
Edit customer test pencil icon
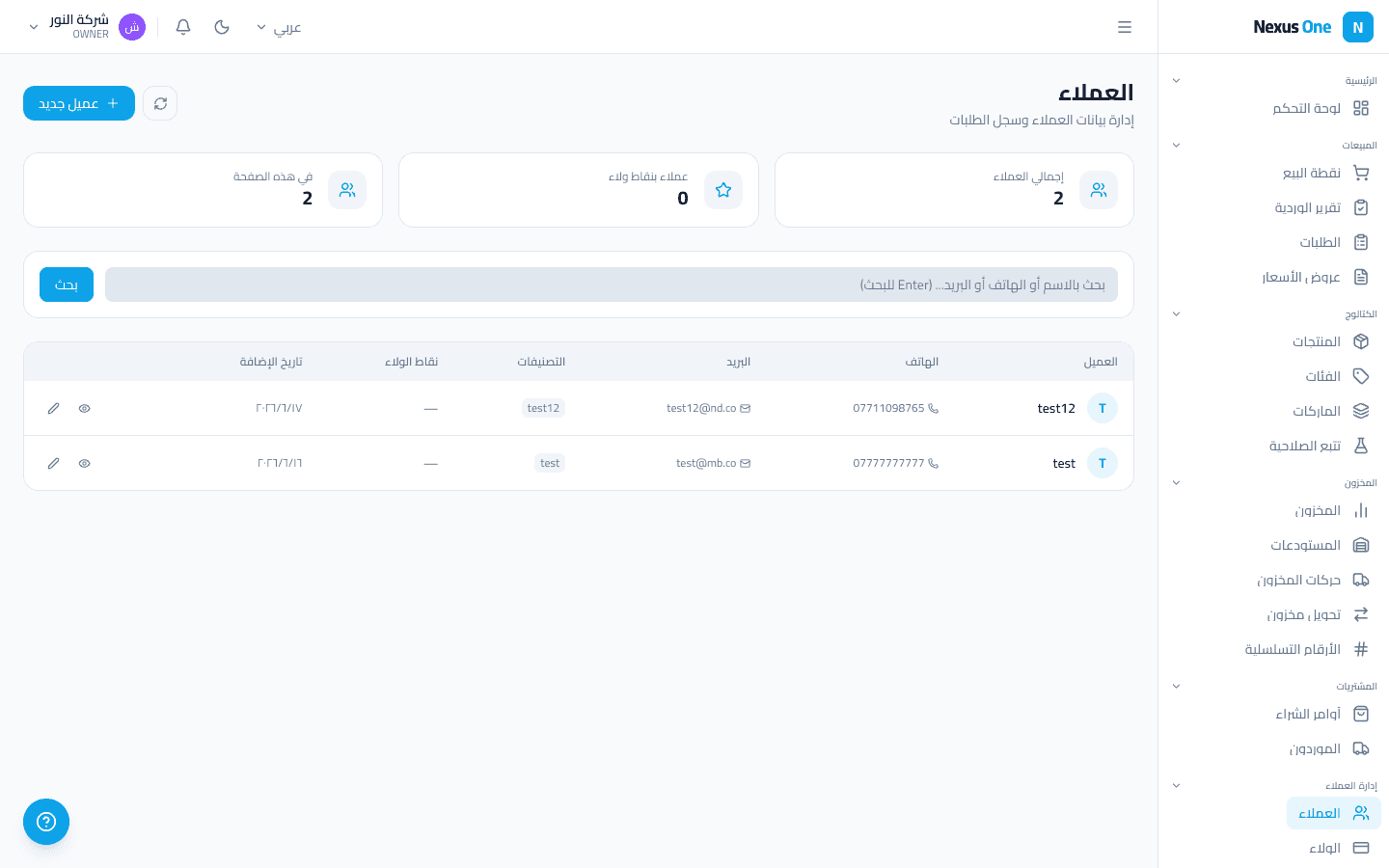pyautogui.click(x=54, y=463)
